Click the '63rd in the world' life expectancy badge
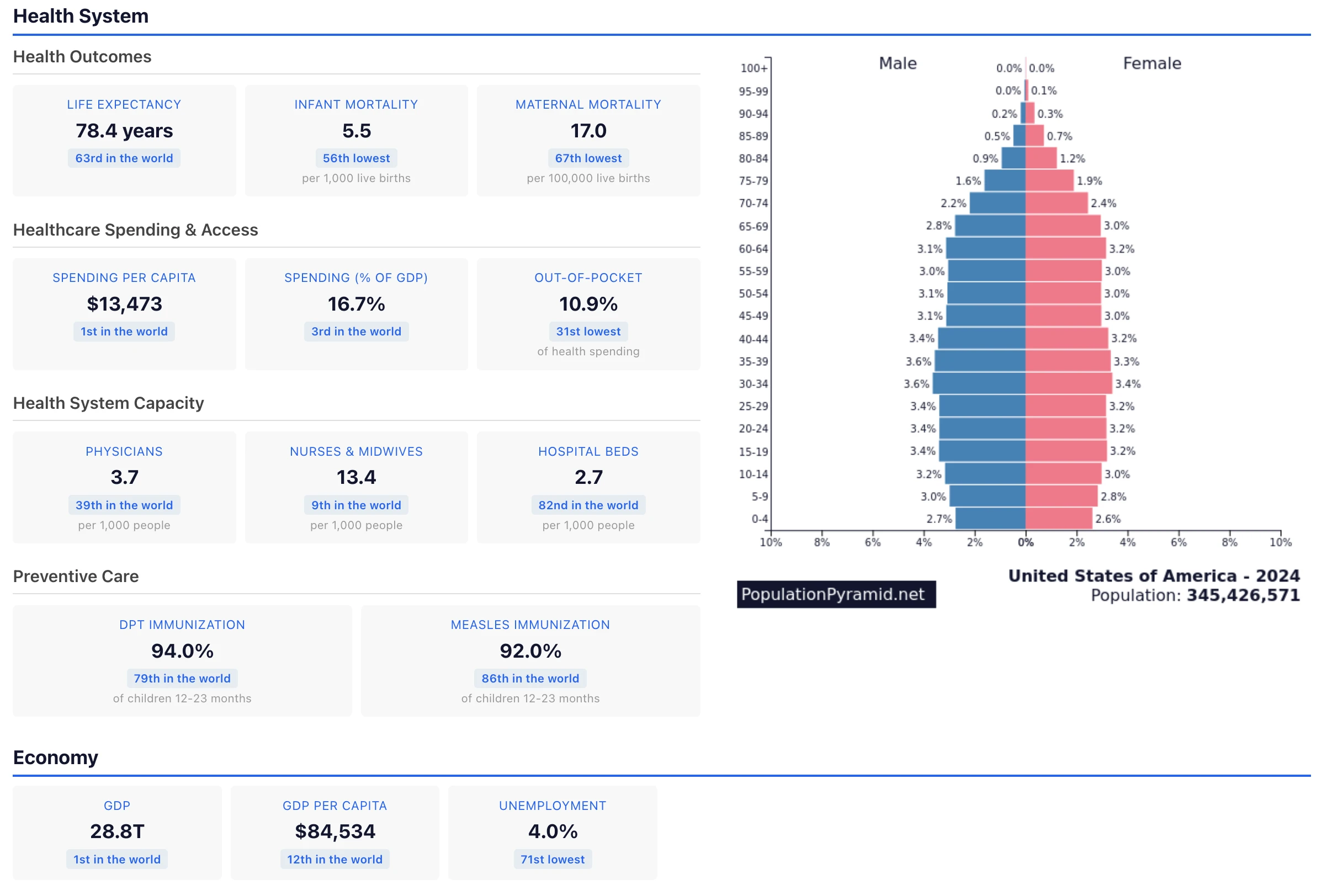 (x=124, y=158)
